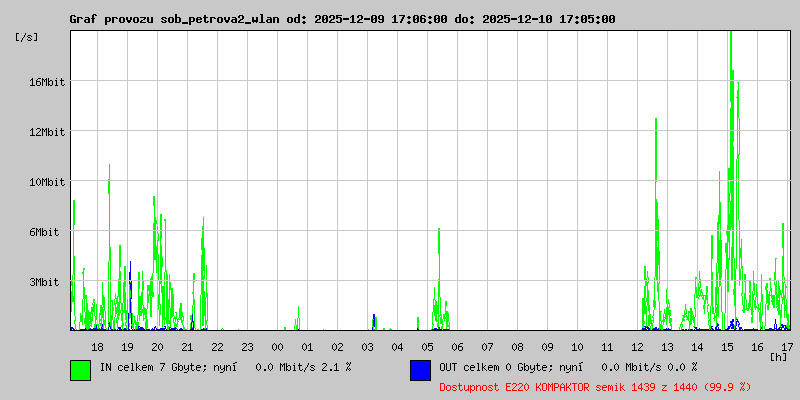Click the hour 12 marker on time axis
The image size is (800, 400).
(x=637, y=347)
